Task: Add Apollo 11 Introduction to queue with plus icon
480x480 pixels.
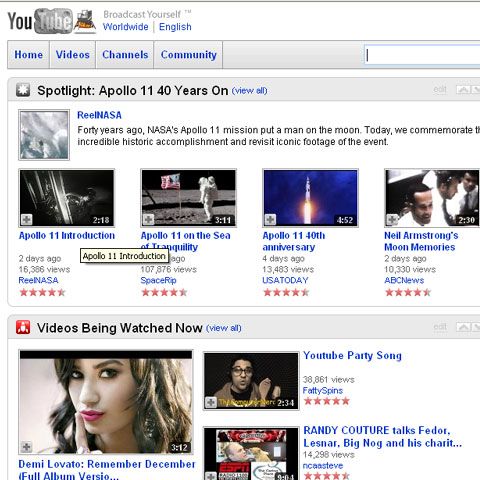Action: click(x=27, y=220)
